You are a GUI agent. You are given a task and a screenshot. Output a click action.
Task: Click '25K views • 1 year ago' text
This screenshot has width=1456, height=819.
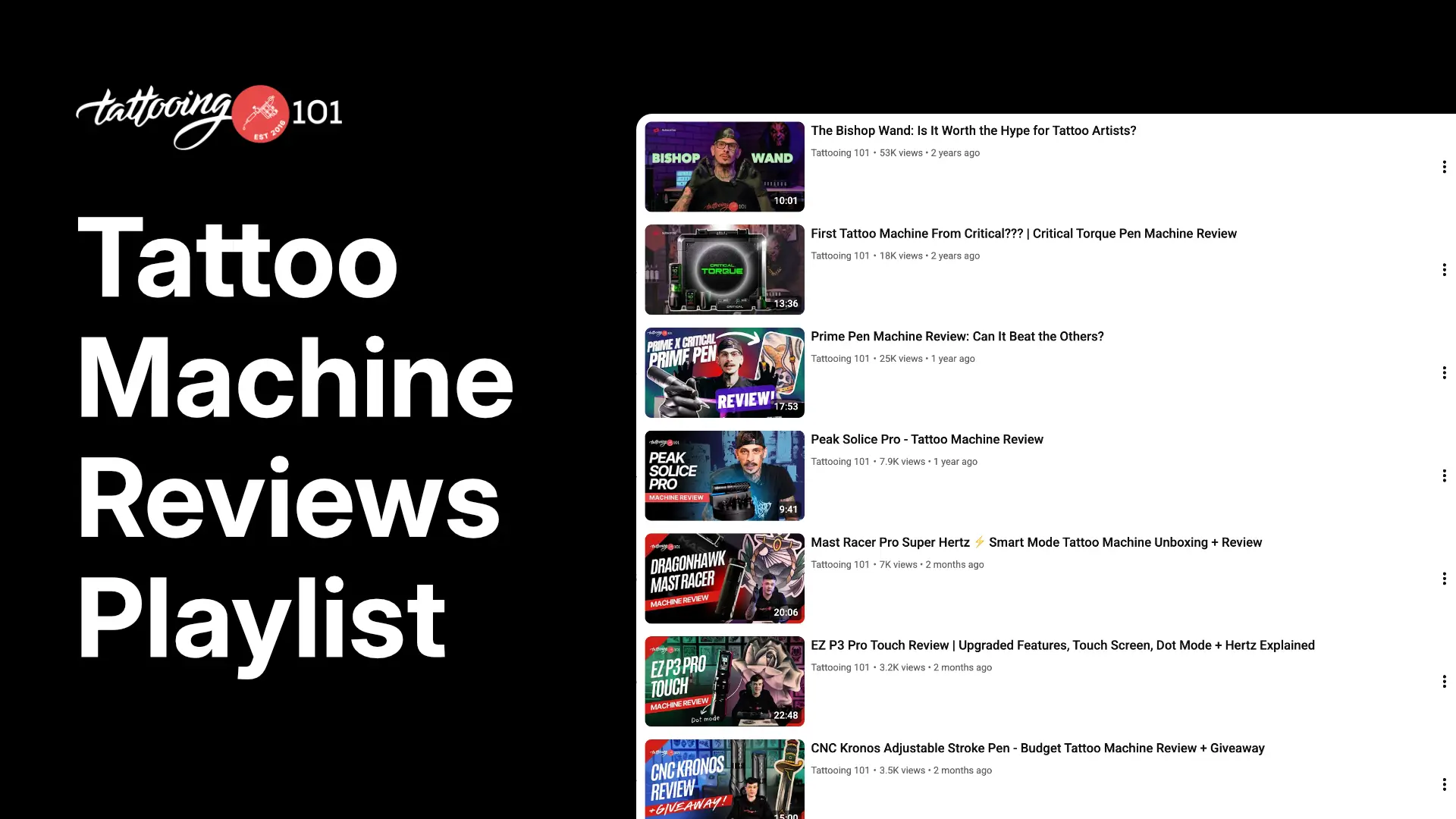pos(927,359)
